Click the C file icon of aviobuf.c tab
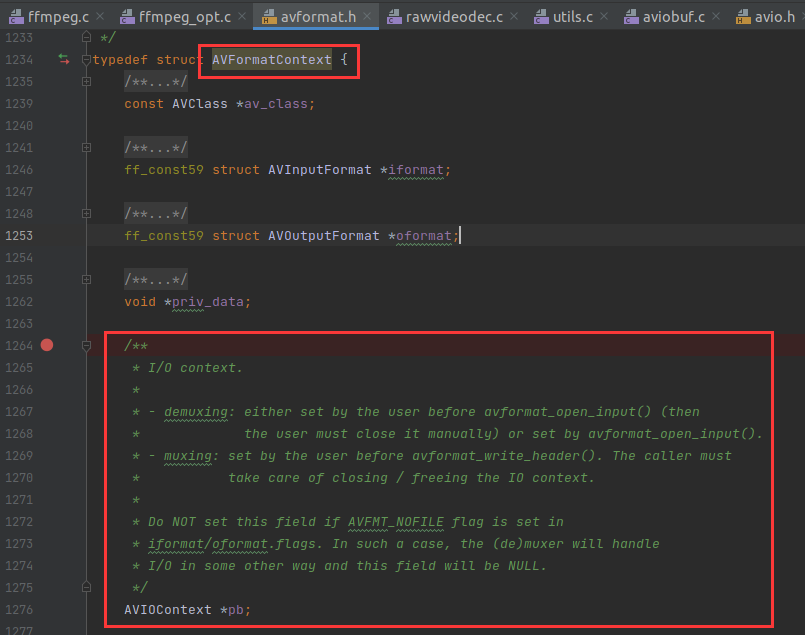 click(631, 17)
